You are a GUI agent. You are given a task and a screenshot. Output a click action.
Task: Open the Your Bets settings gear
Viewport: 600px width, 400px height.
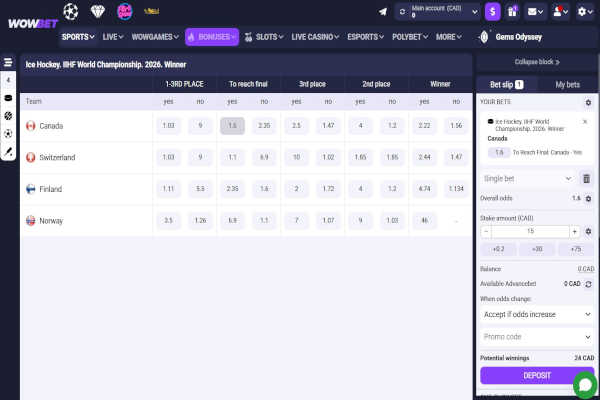(x=588, y=103)
